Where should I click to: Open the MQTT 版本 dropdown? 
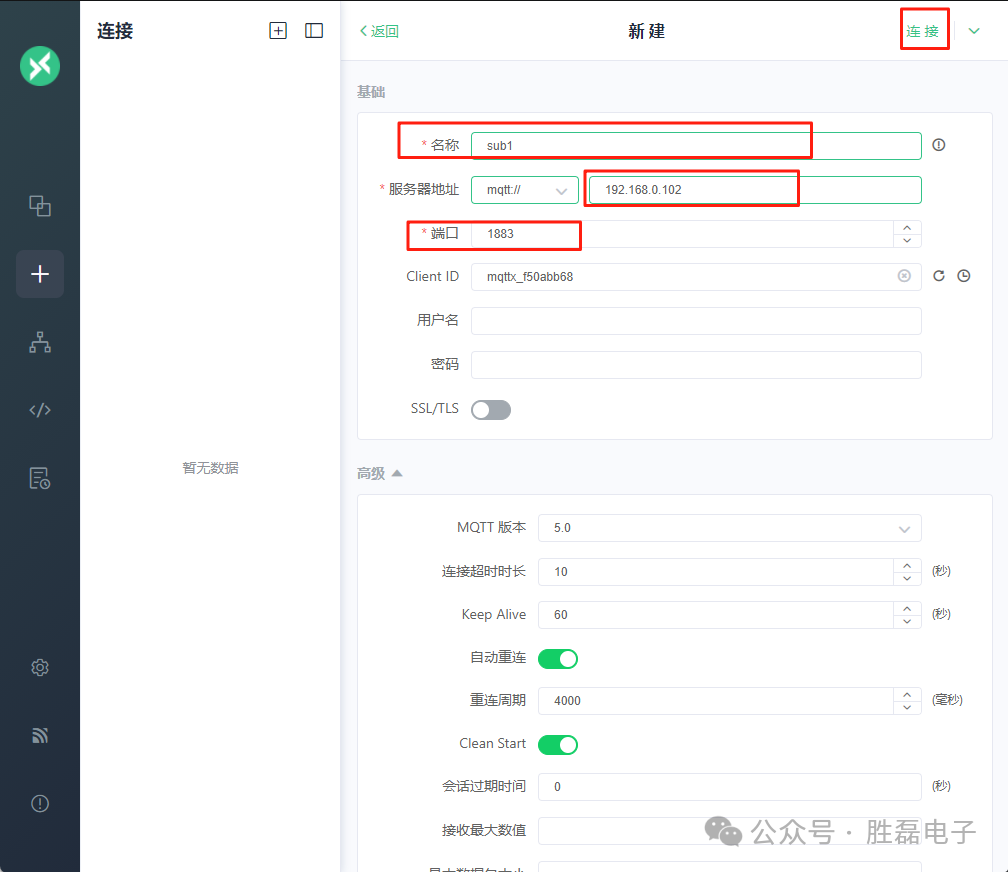click(730, 528)
